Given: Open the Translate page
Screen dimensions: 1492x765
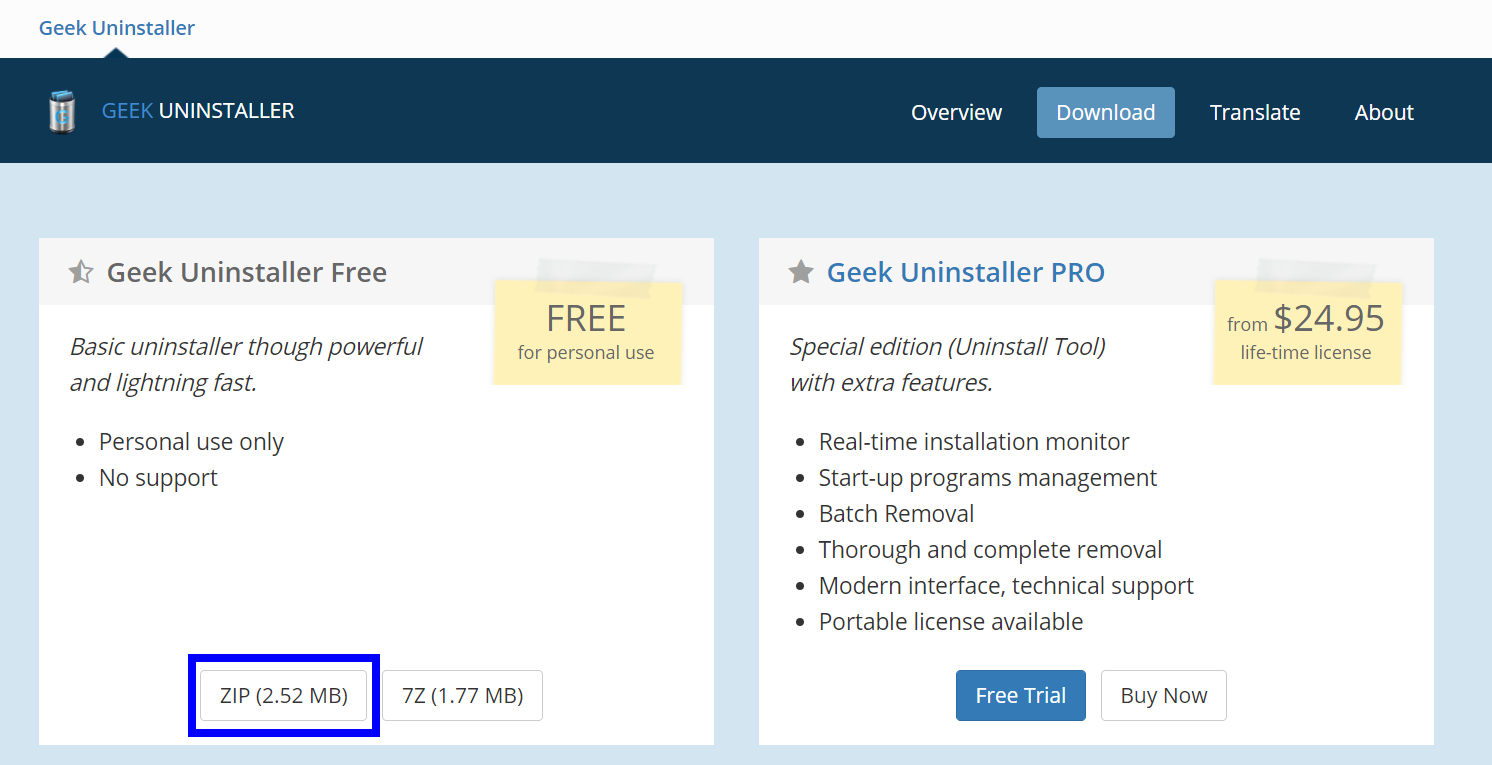Looking at the screenshot, I should coord(1255,112).
